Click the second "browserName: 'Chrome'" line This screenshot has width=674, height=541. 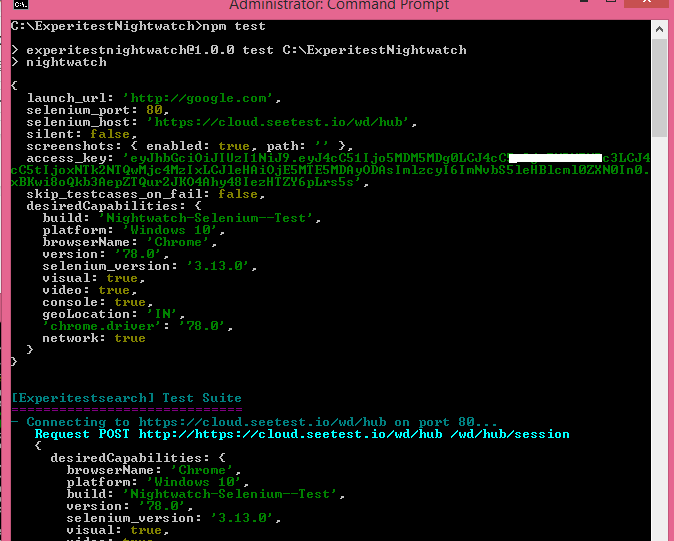pyautogui.click(x=153, y=471)
